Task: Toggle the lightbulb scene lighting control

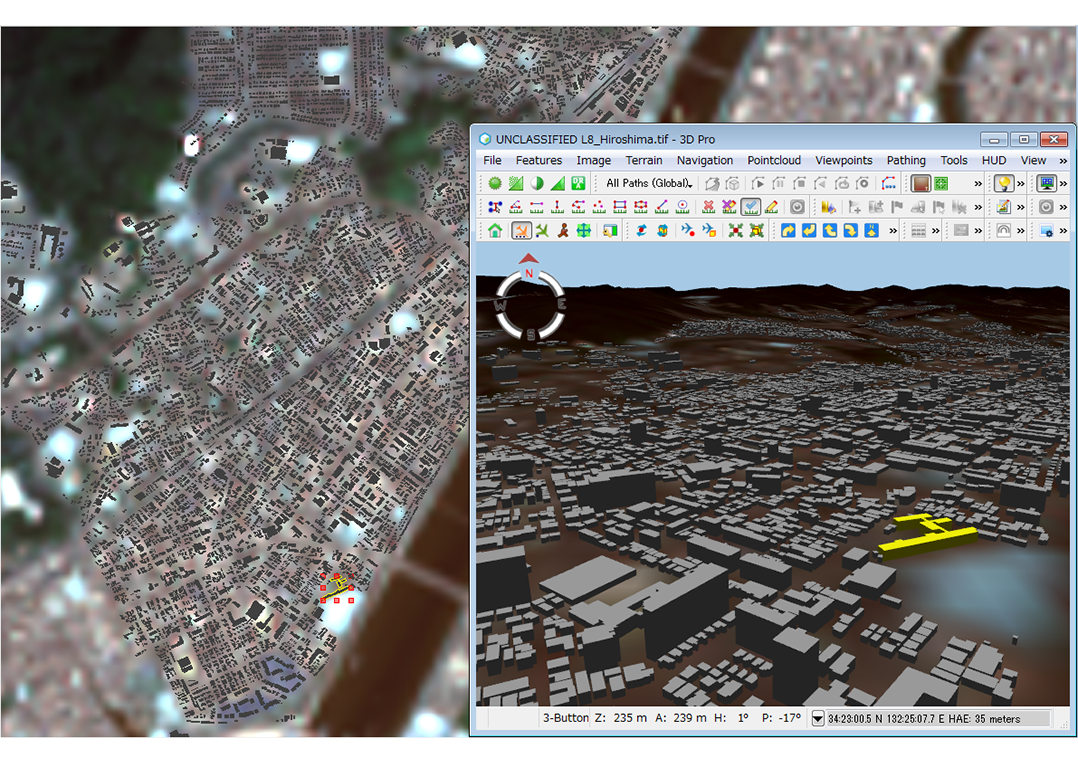Action: [x=1004, y=181]
